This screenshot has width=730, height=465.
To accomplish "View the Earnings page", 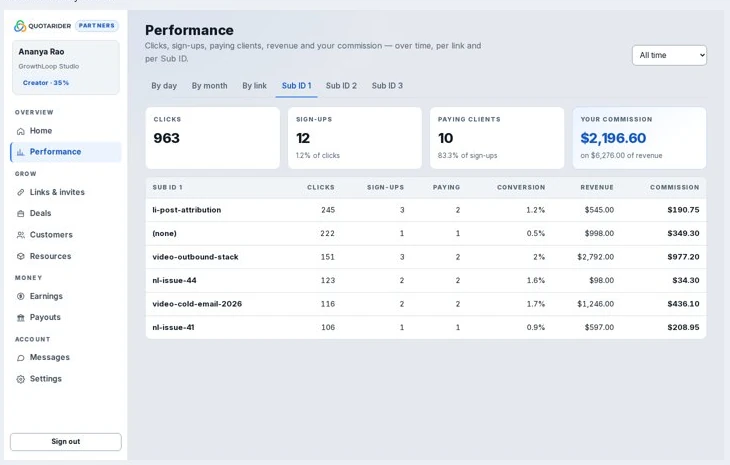I will (x=66, y=296).
